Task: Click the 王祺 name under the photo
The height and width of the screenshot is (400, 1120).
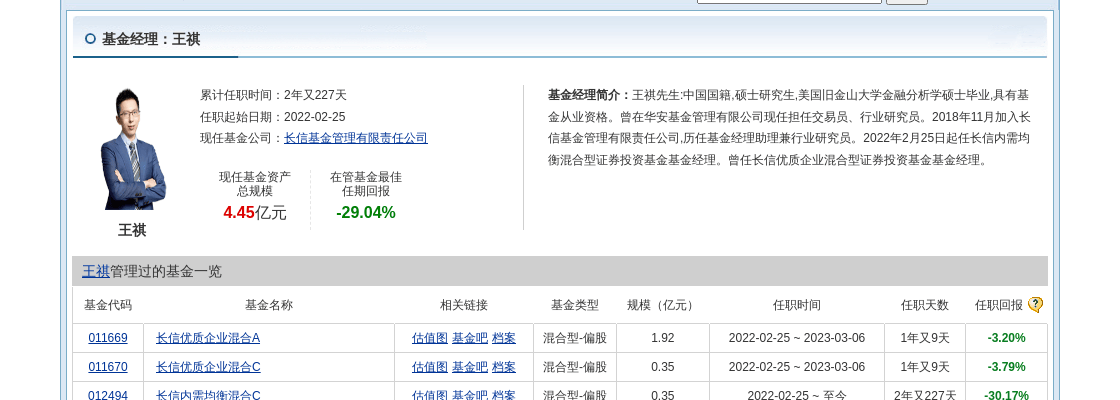Action: coord(132,230)
